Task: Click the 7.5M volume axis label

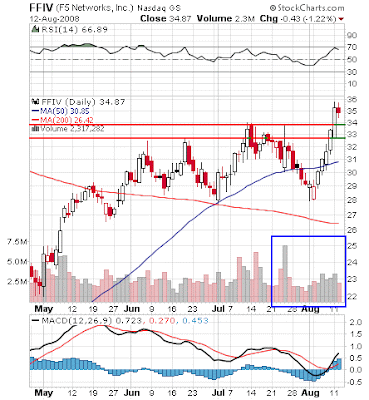Action: (17, 242)
